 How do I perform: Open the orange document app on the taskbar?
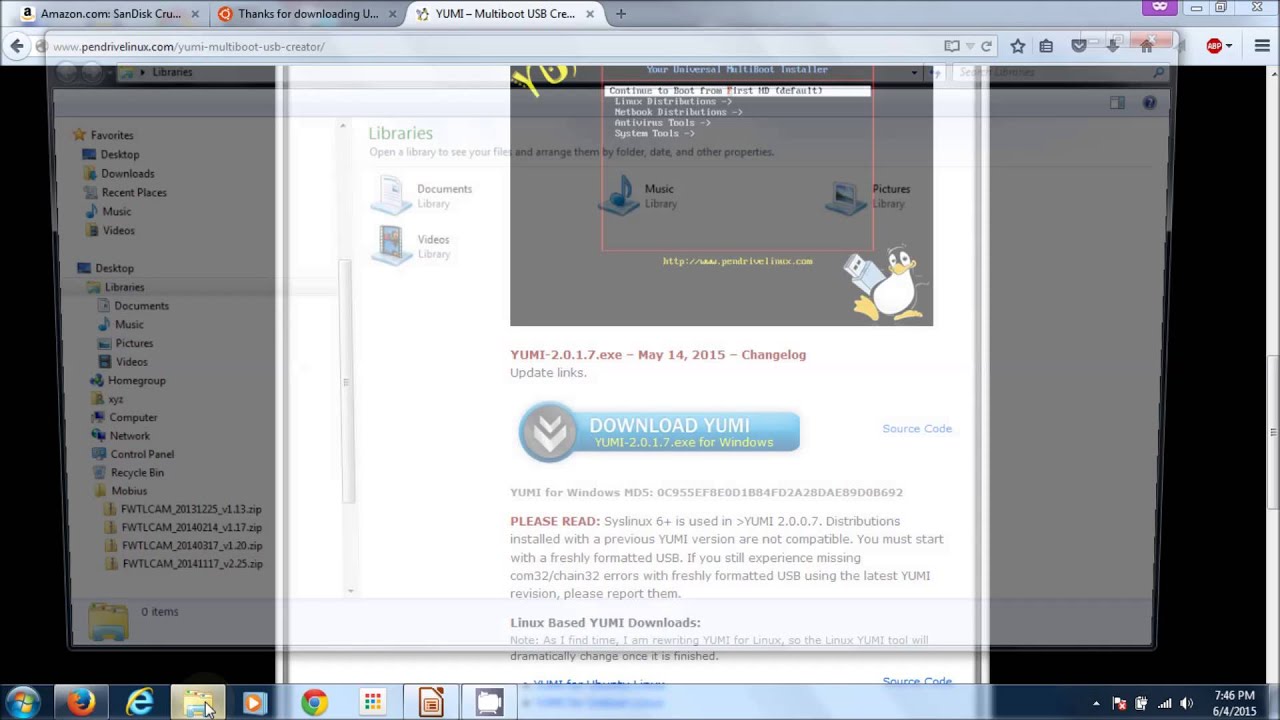click(430, 703)
